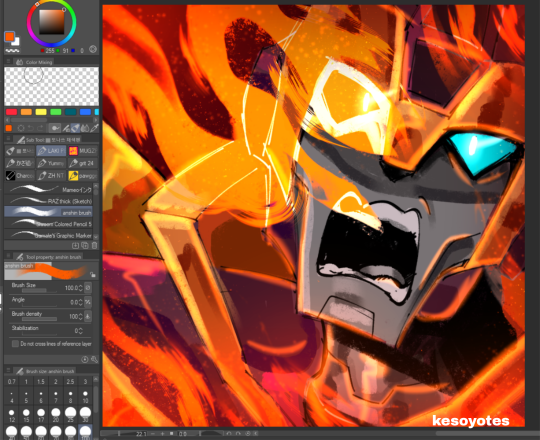Click duplicate sub tool icon
Viewport: 540px width, 440px height.
point(85,245)
